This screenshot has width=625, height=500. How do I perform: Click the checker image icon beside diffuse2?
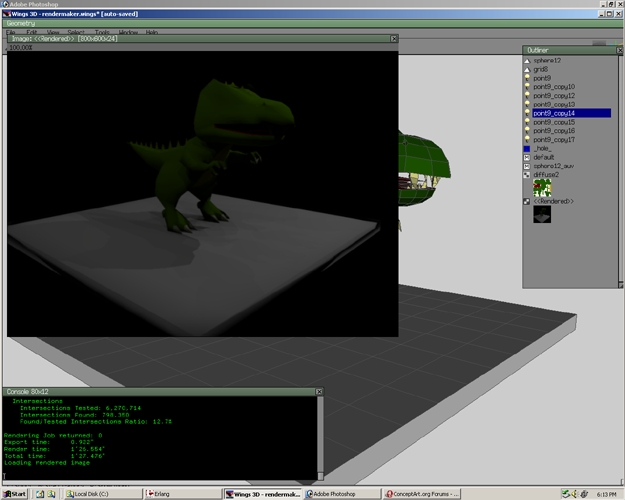point(527,175)
